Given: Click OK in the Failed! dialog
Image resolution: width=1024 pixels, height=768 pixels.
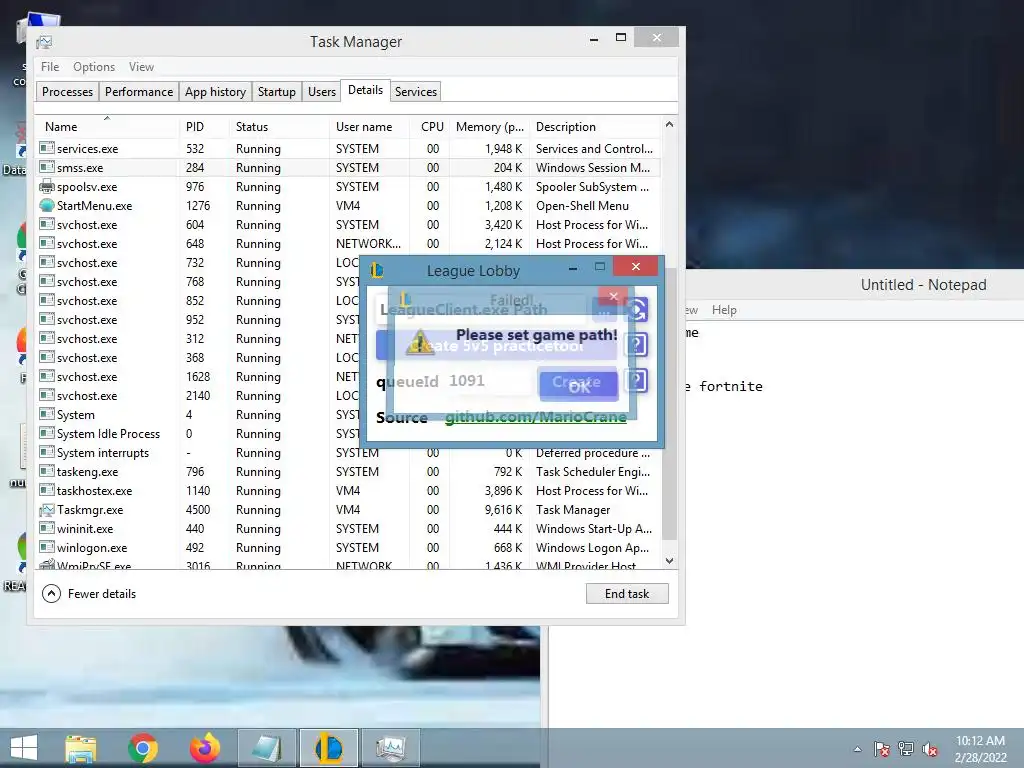Looking at the screenshot, I should tap(579, 385).
